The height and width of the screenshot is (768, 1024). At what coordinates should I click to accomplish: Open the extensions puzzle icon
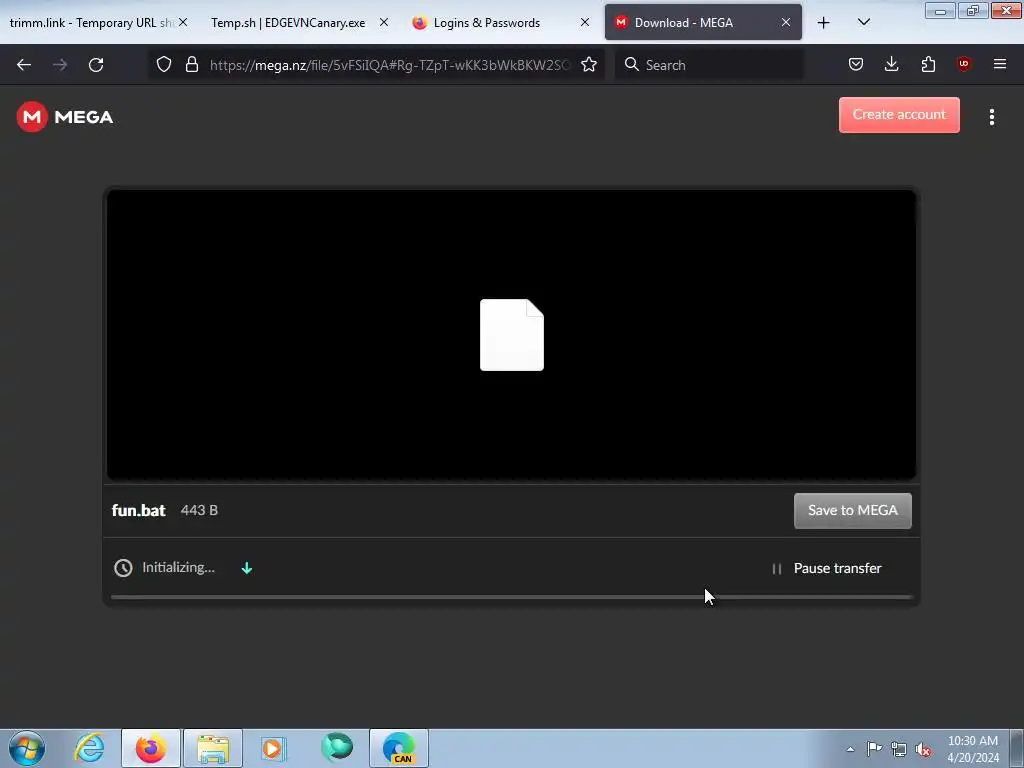928,64
